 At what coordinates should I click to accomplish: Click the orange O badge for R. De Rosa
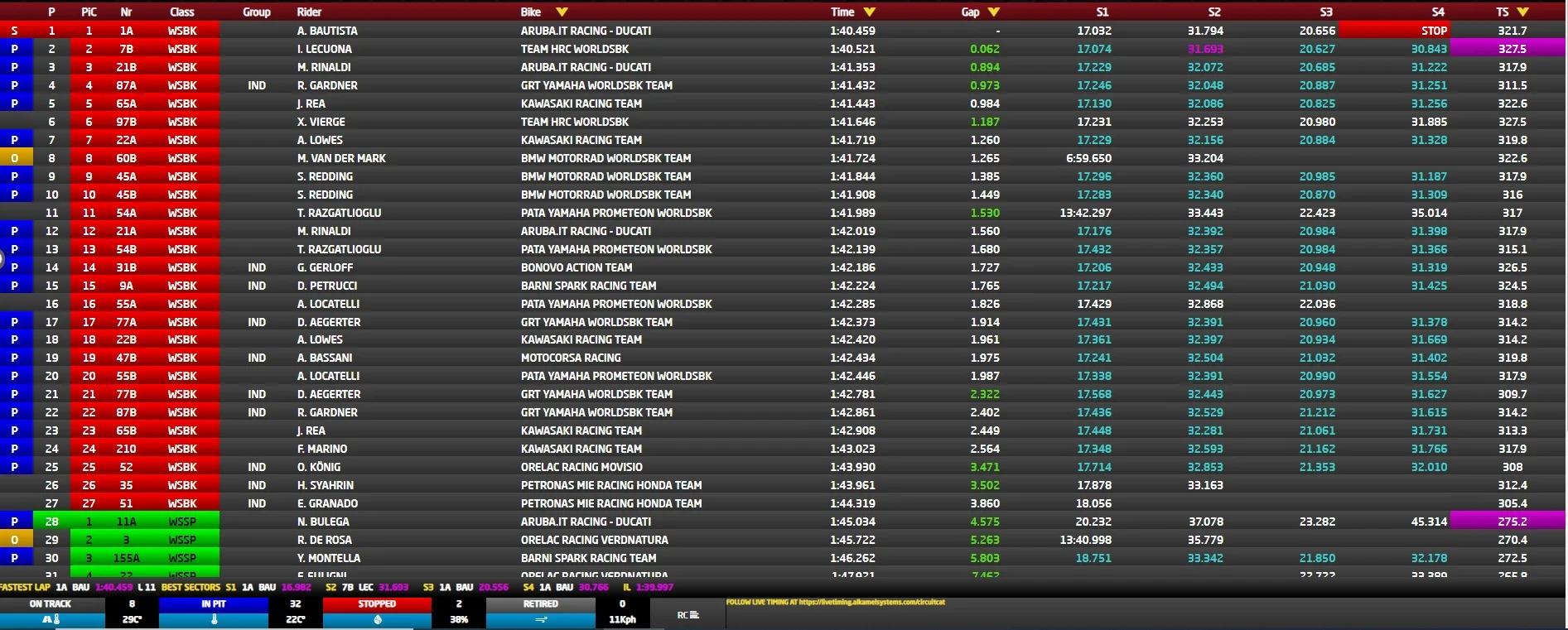click(15, 540)
